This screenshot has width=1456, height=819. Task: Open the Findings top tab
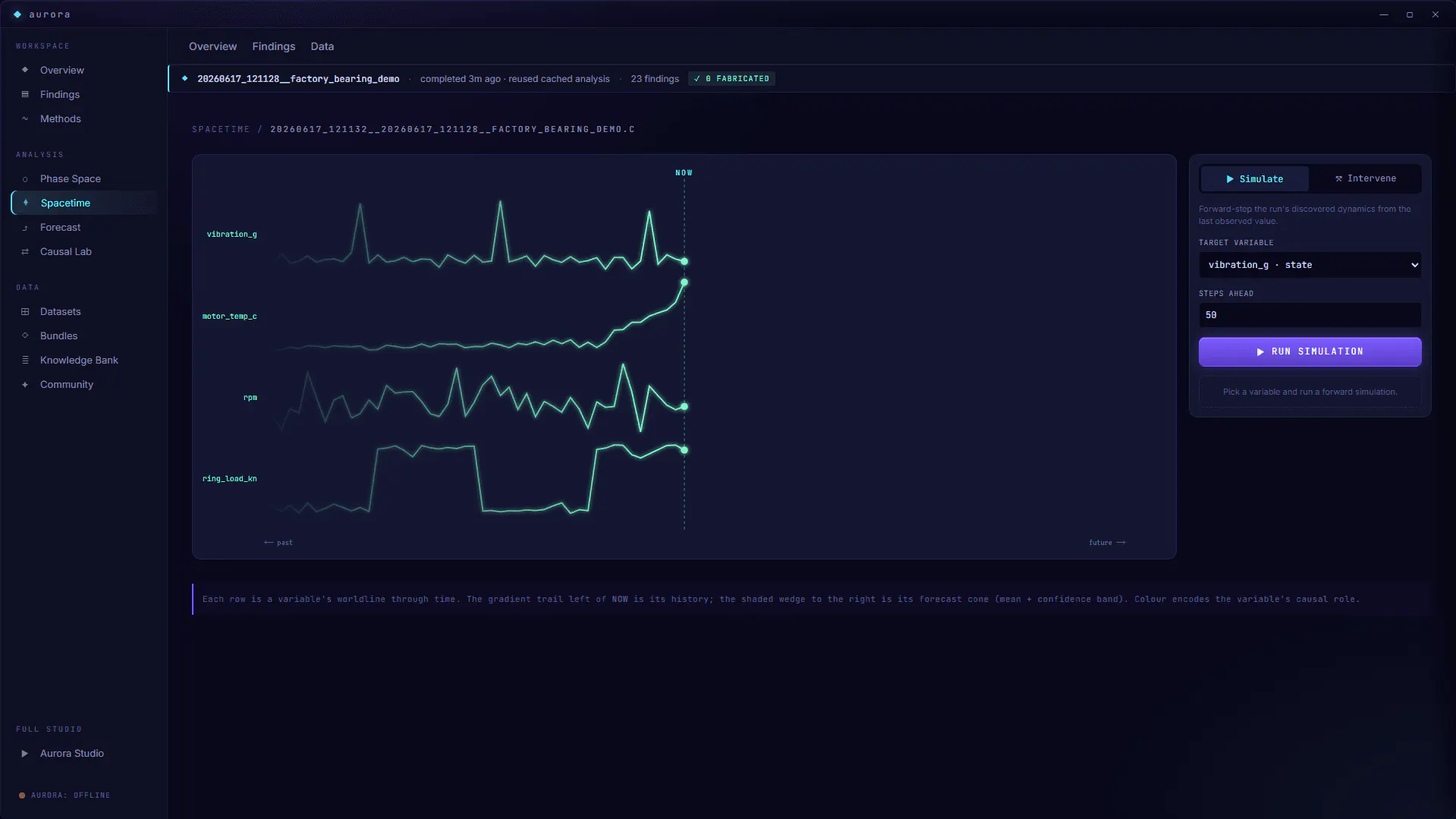click(274, 46)
